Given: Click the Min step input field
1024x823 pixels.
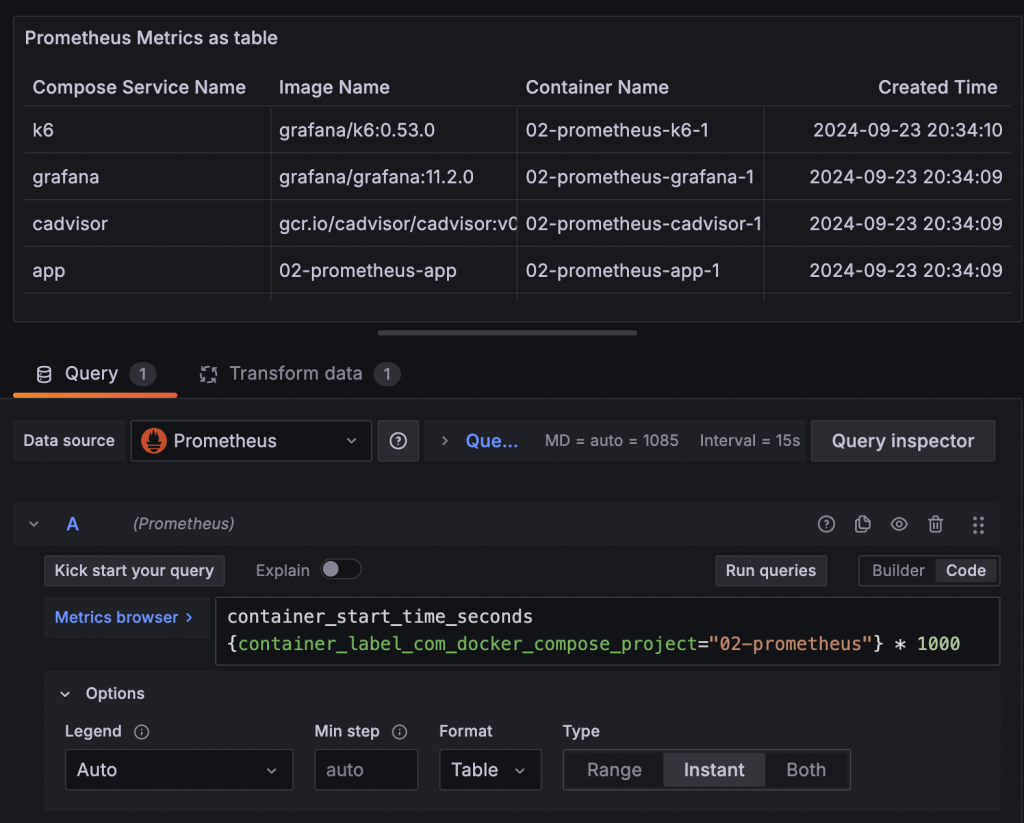Looking at the screenshot, I should click(x=366, y=770).
